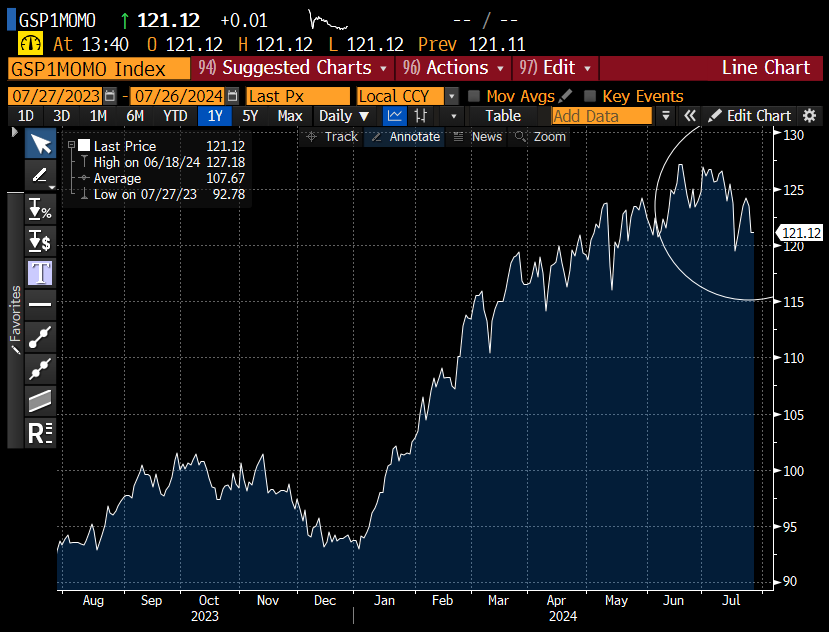Click the Last Px field
The height and width of the screenshot is (632, 829).
pos(298,96)
